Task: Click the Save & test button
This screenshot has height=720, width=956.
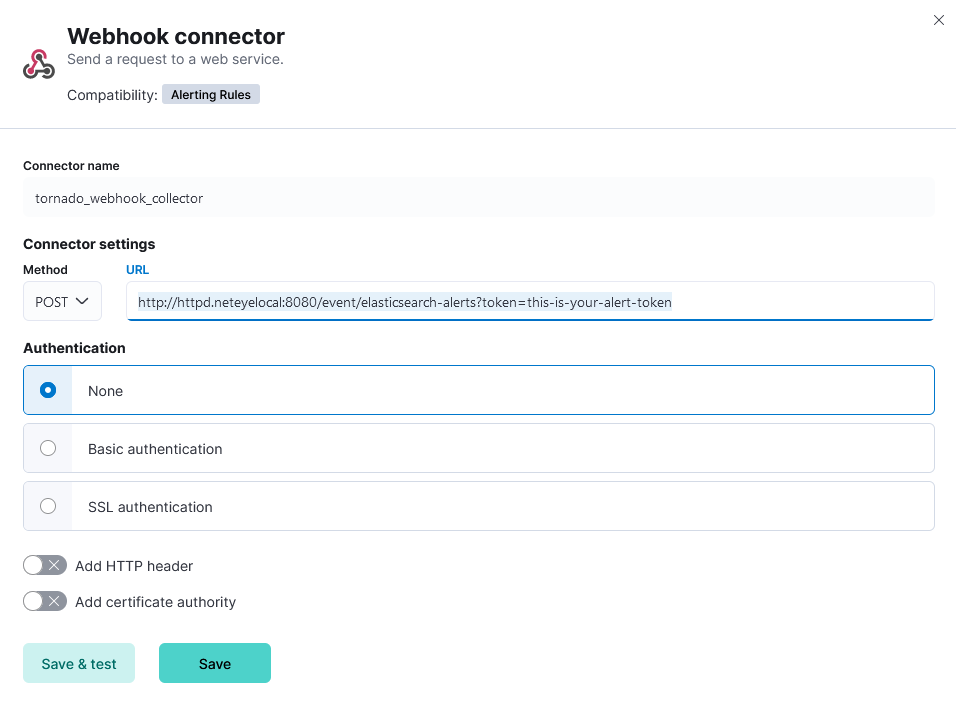Action: 79,663
